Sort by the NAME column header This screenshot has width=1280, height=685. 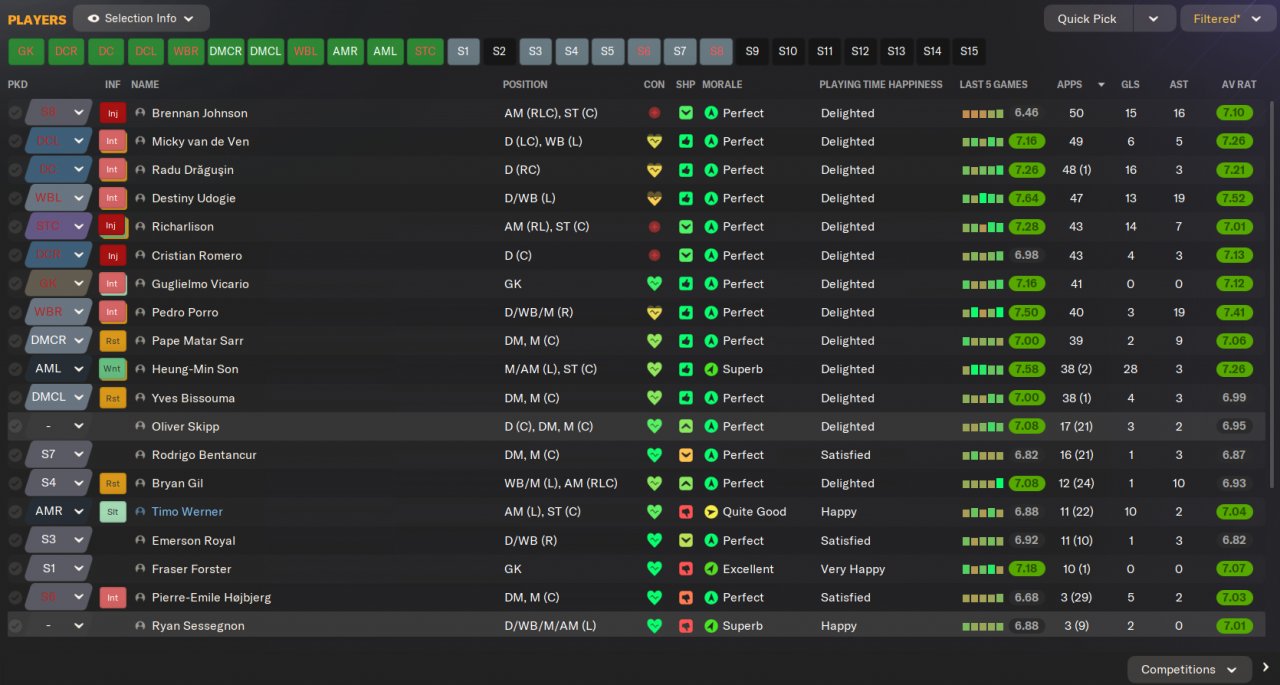pos(145,85)
